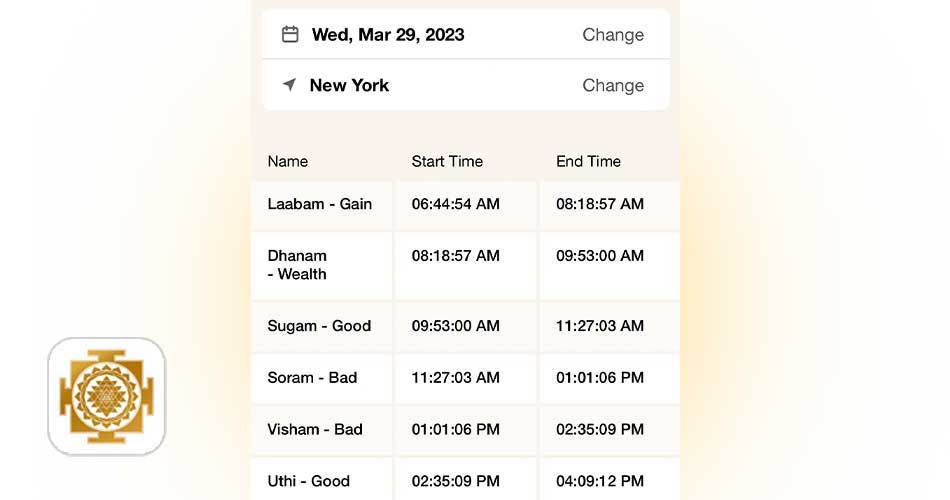Click the Name column header

click(288, 161)
